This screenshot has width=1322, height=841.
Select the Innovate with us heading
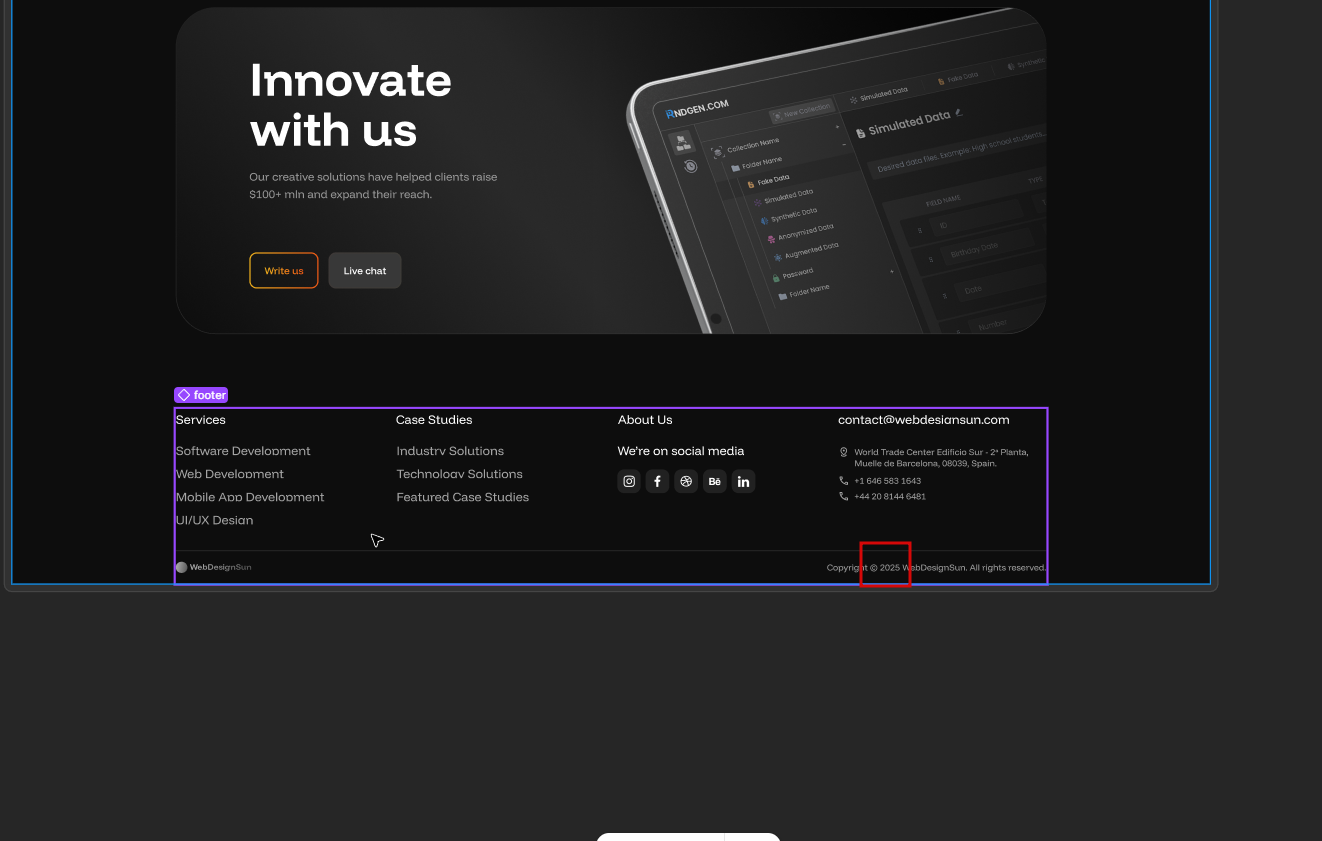[350, 105]
